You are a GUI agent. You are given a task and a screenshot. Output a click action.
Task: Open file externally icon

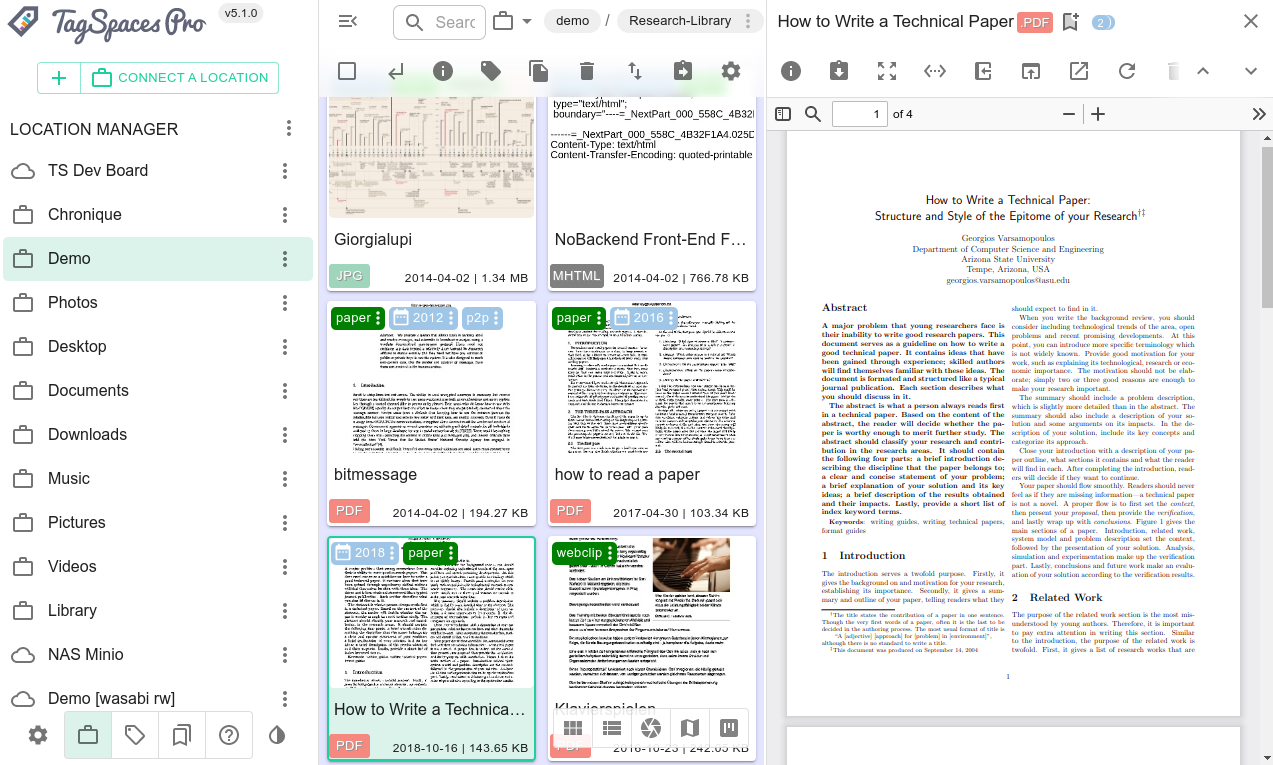tap(1079, 71)
